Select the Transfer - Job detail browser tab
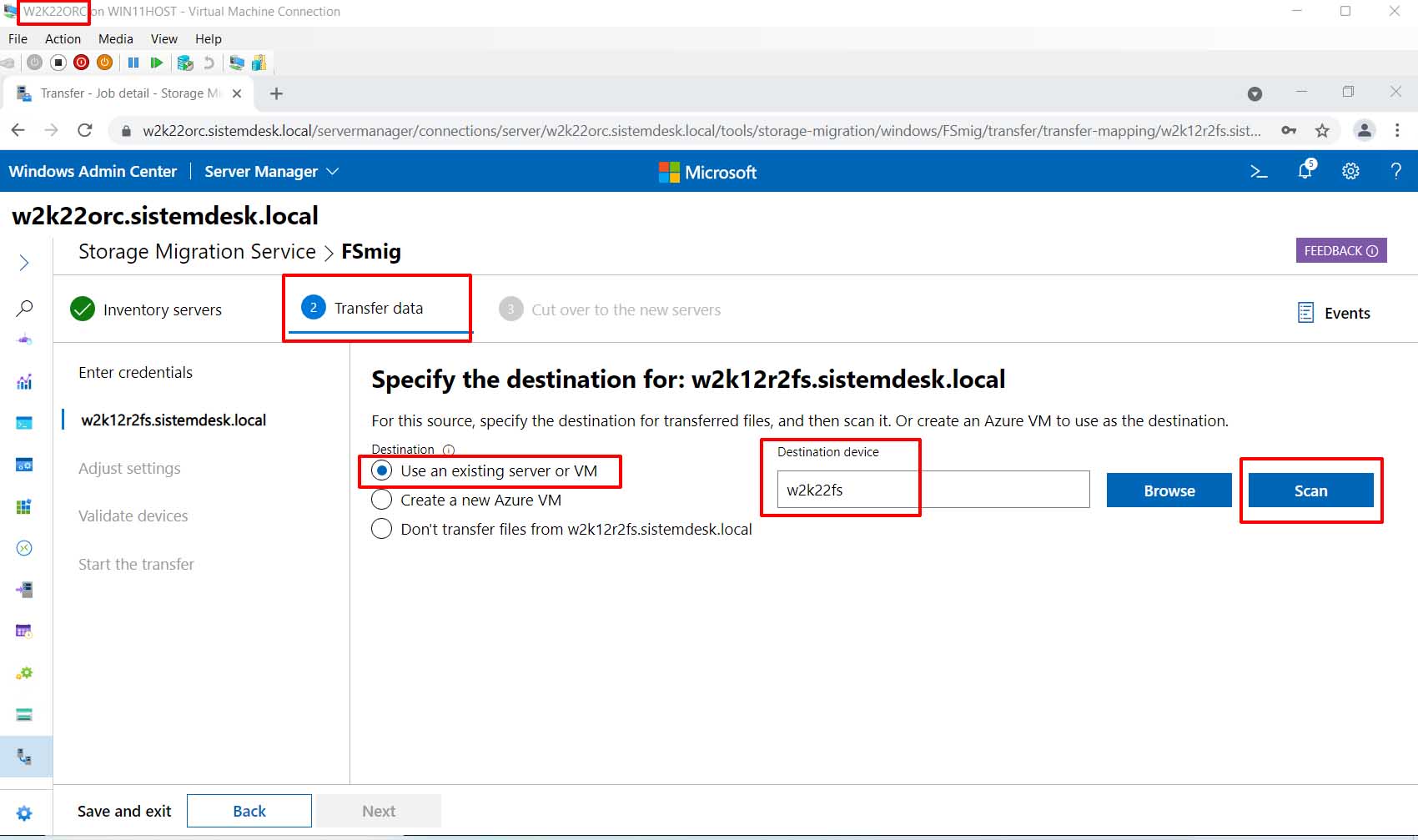 pyautogui.click(x=128, y=93)
